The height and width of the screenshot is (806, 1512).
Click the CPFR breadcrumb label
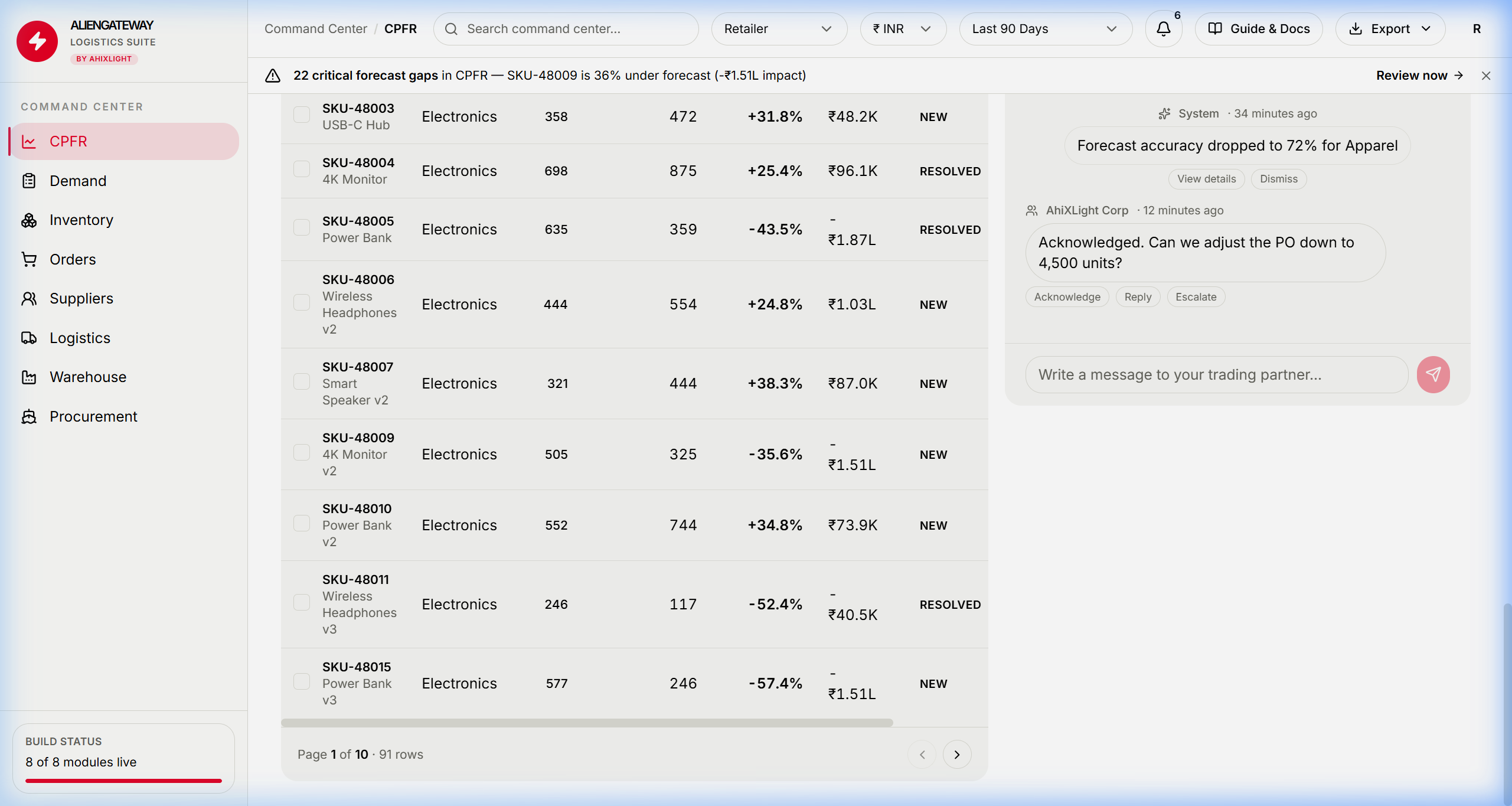pos(400,29)
